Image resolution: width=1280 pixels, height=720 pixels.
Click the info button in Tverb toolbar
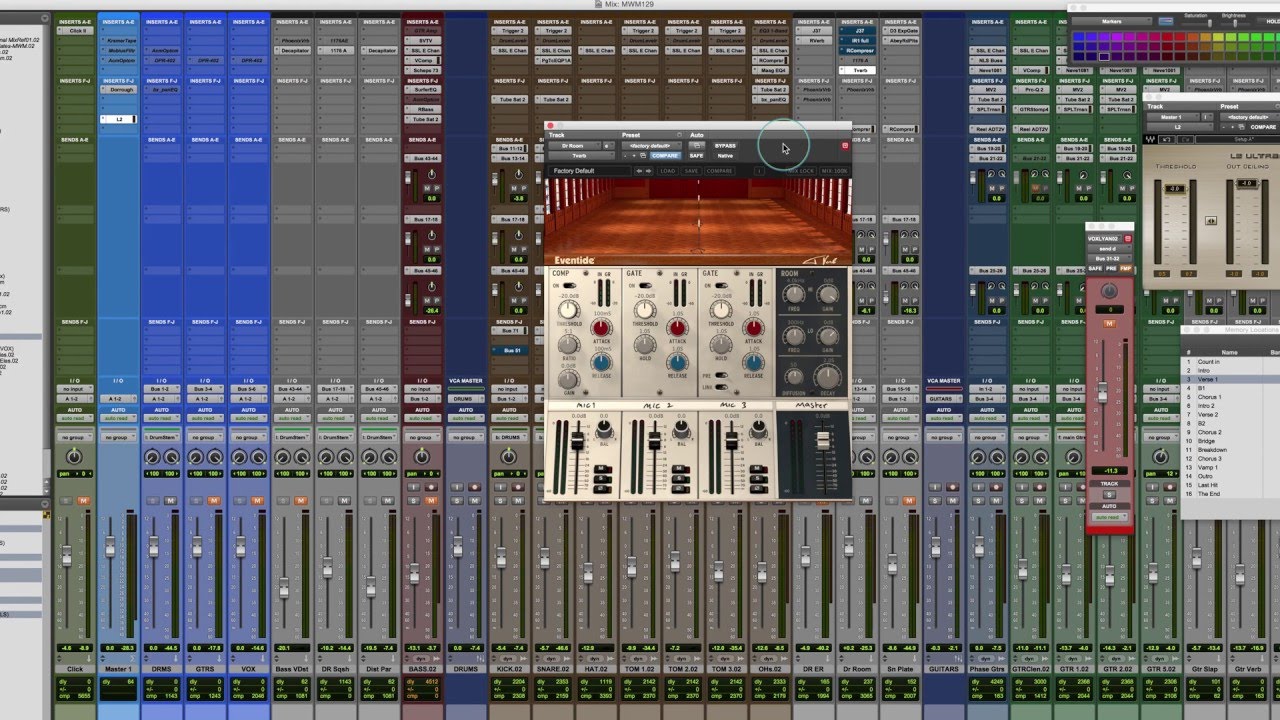point(759,171)
